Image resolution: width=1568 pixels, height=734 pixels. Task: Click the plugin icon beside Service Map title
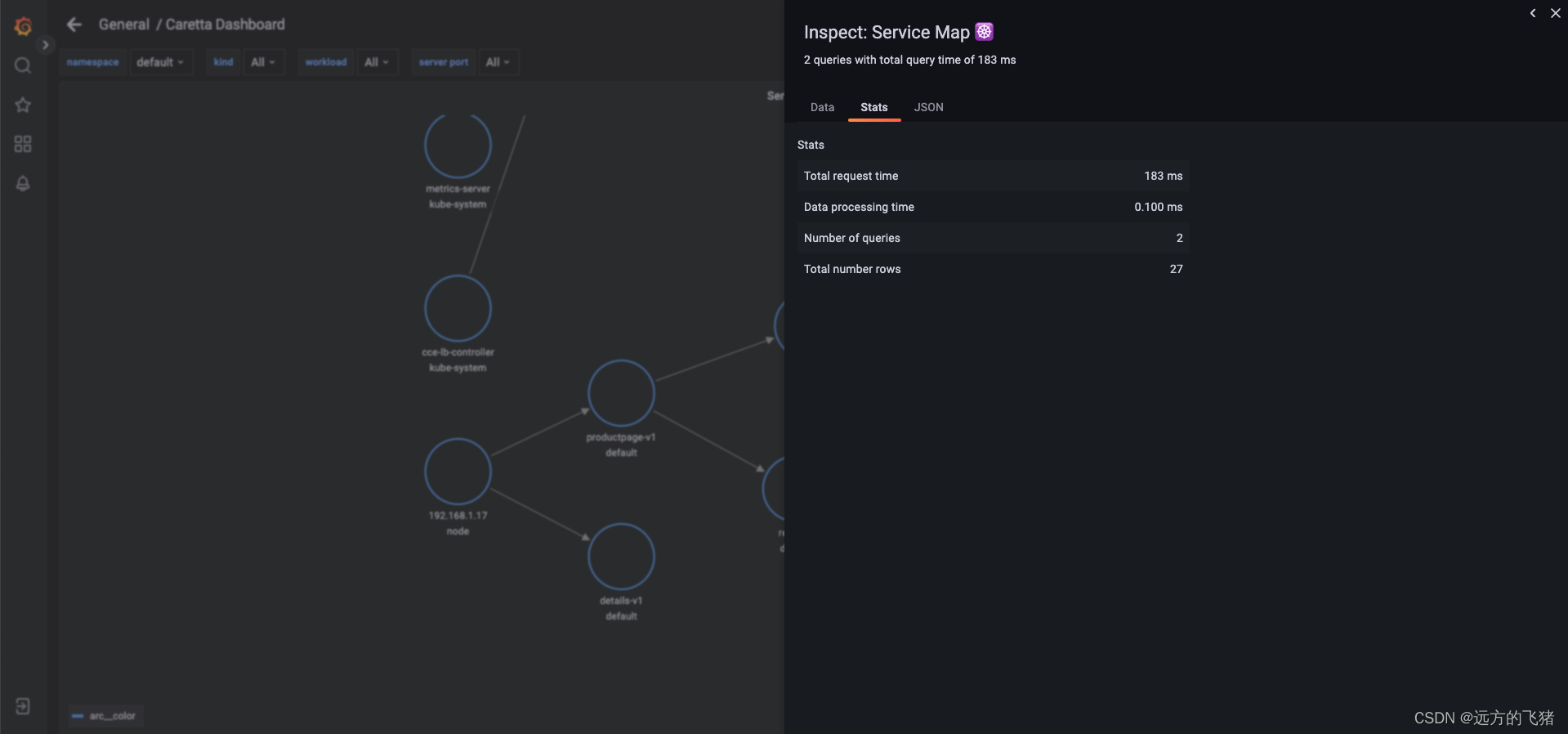985,31
